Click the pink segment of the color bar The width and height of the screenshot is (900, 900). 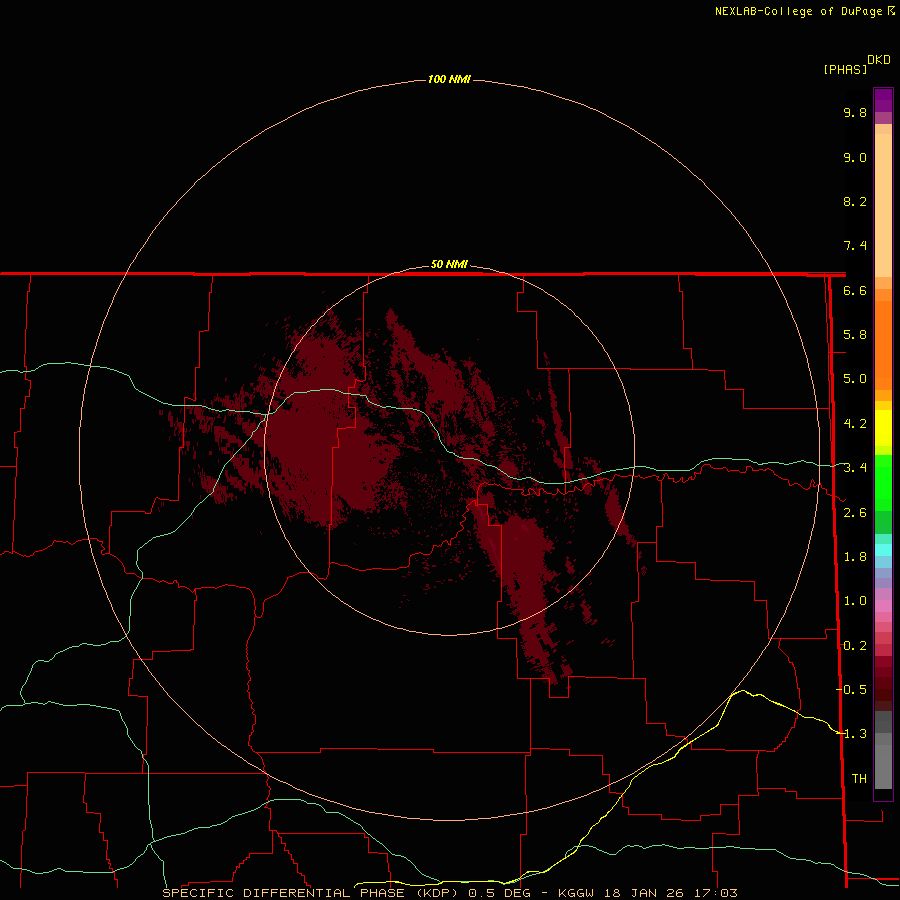coord(883,606)
